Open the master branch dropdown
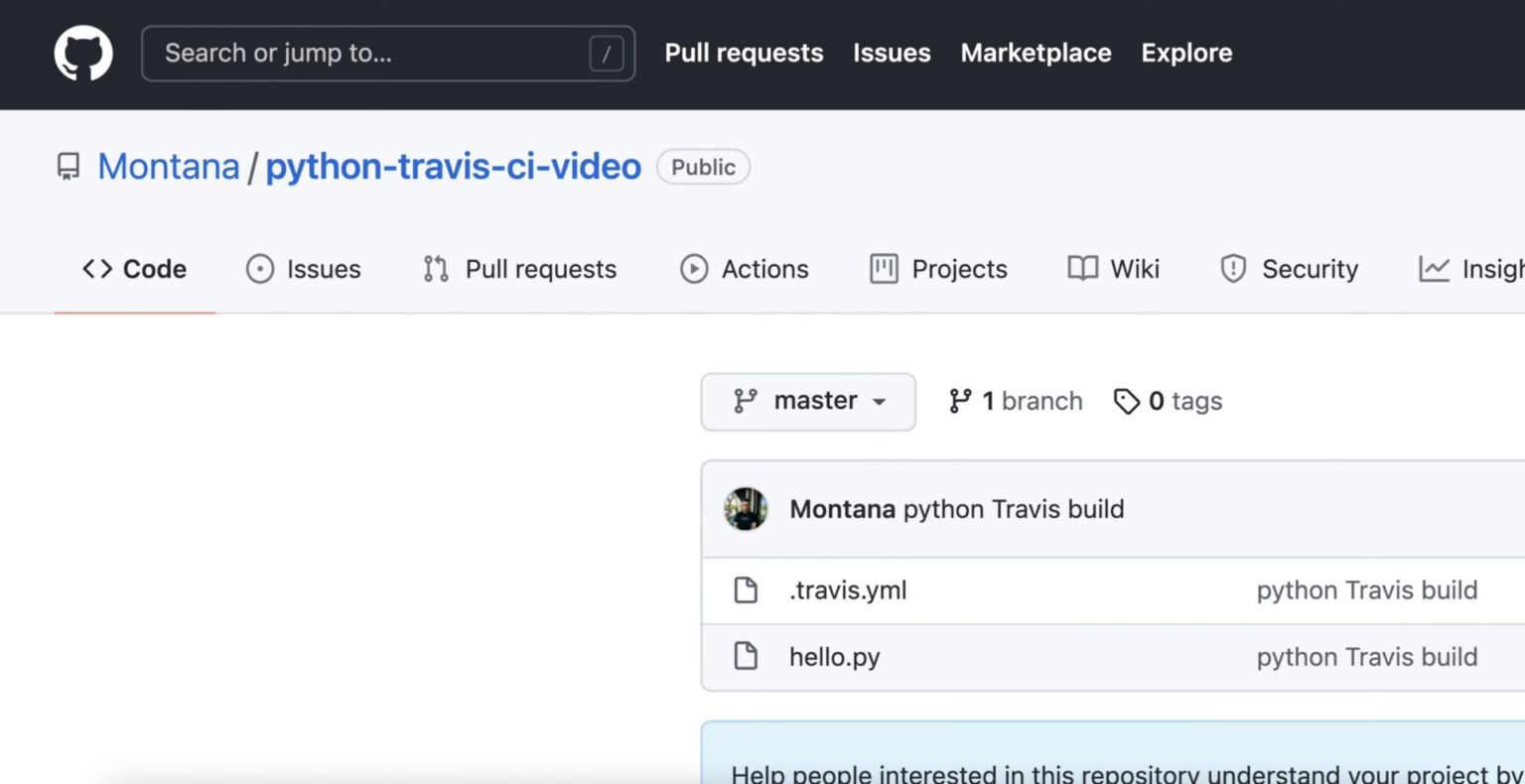Image resolution: width=1525 pixels, height=784 pixels. click(x=807, y=401)
